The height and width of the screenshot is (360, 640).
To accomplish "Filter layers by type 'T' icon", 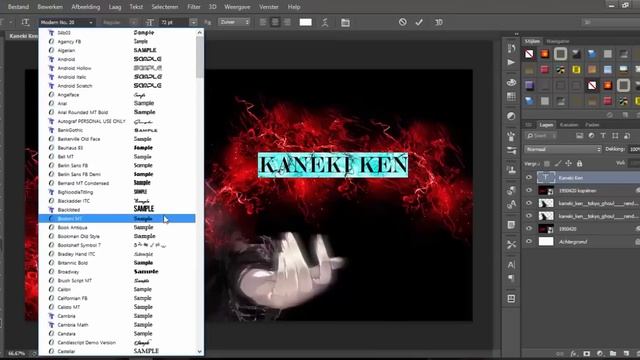I will point(603,136).
